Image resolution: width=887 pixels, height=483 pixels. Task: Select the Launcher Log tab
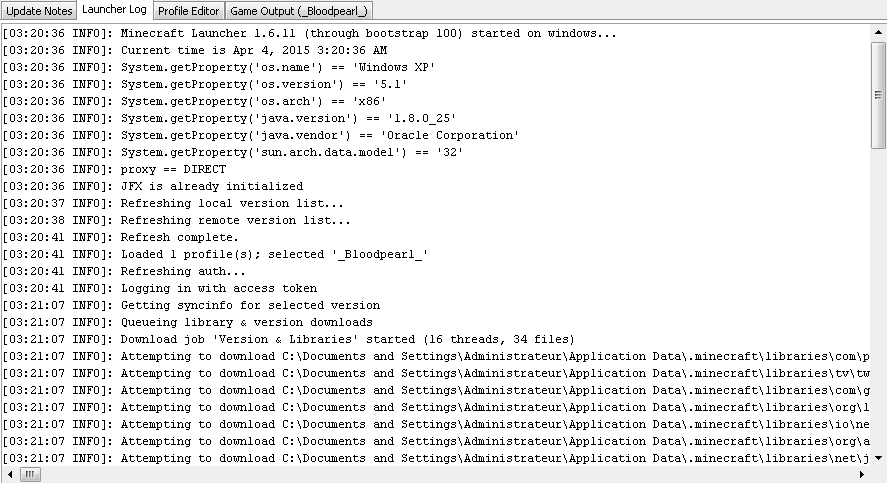(114, 10)
